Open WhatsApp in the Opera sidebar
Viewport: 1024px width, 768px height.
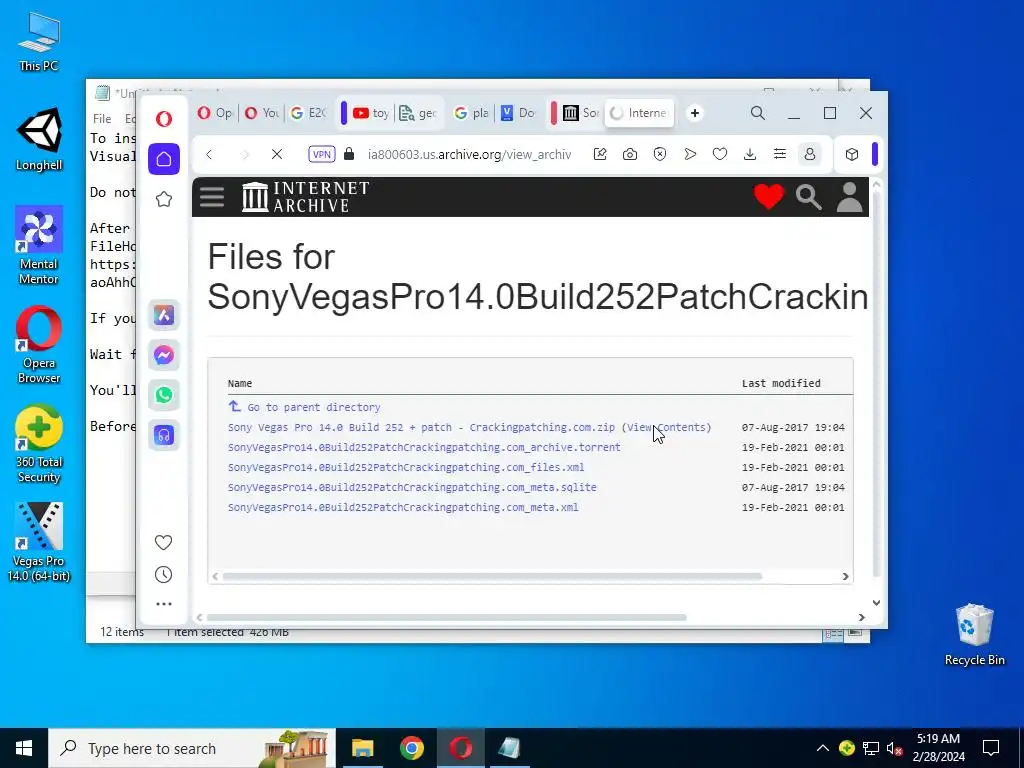[164, 395]
